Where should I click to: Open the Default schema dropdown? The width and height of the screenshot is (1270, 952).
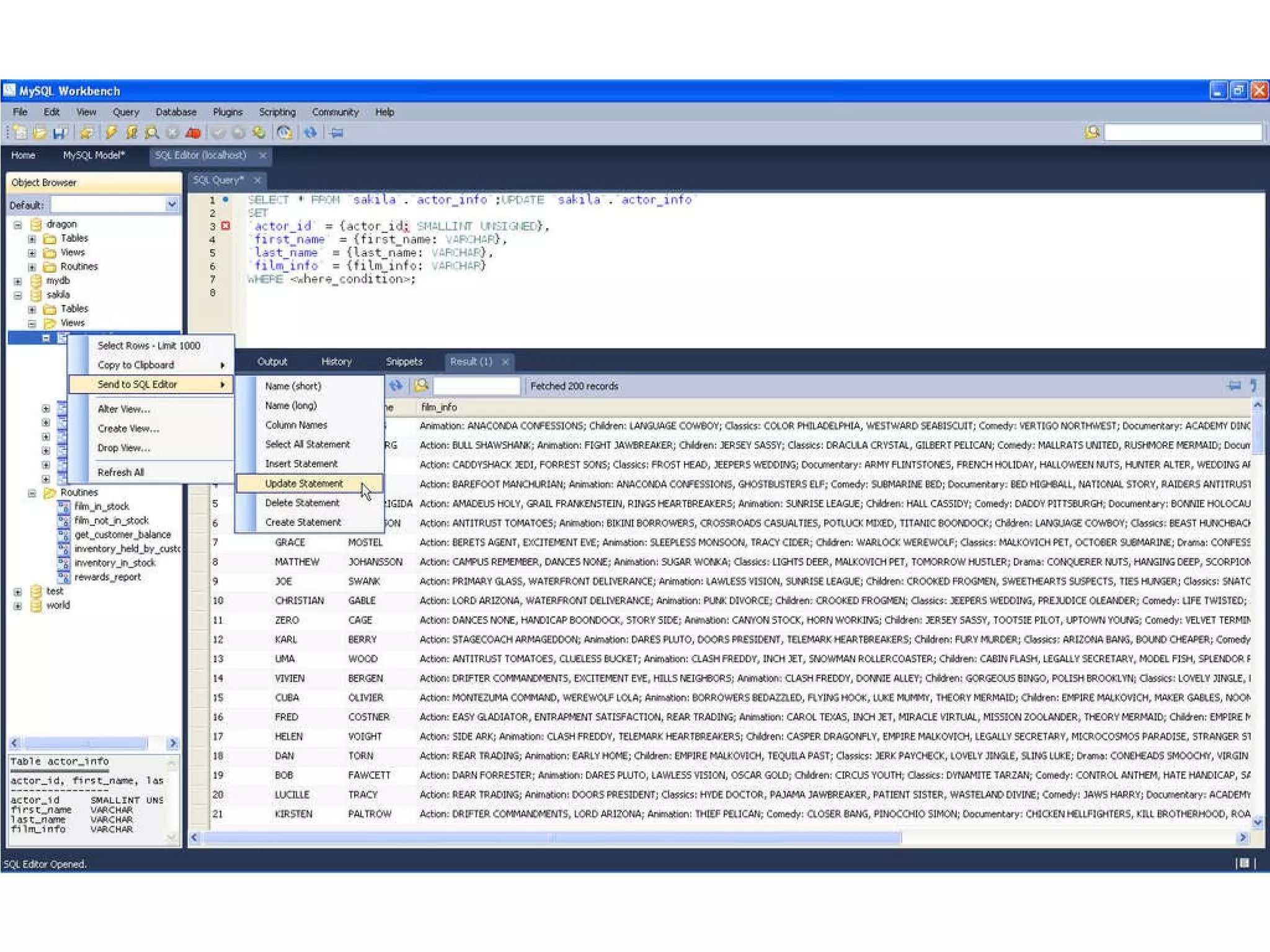(x=172, y=205)
